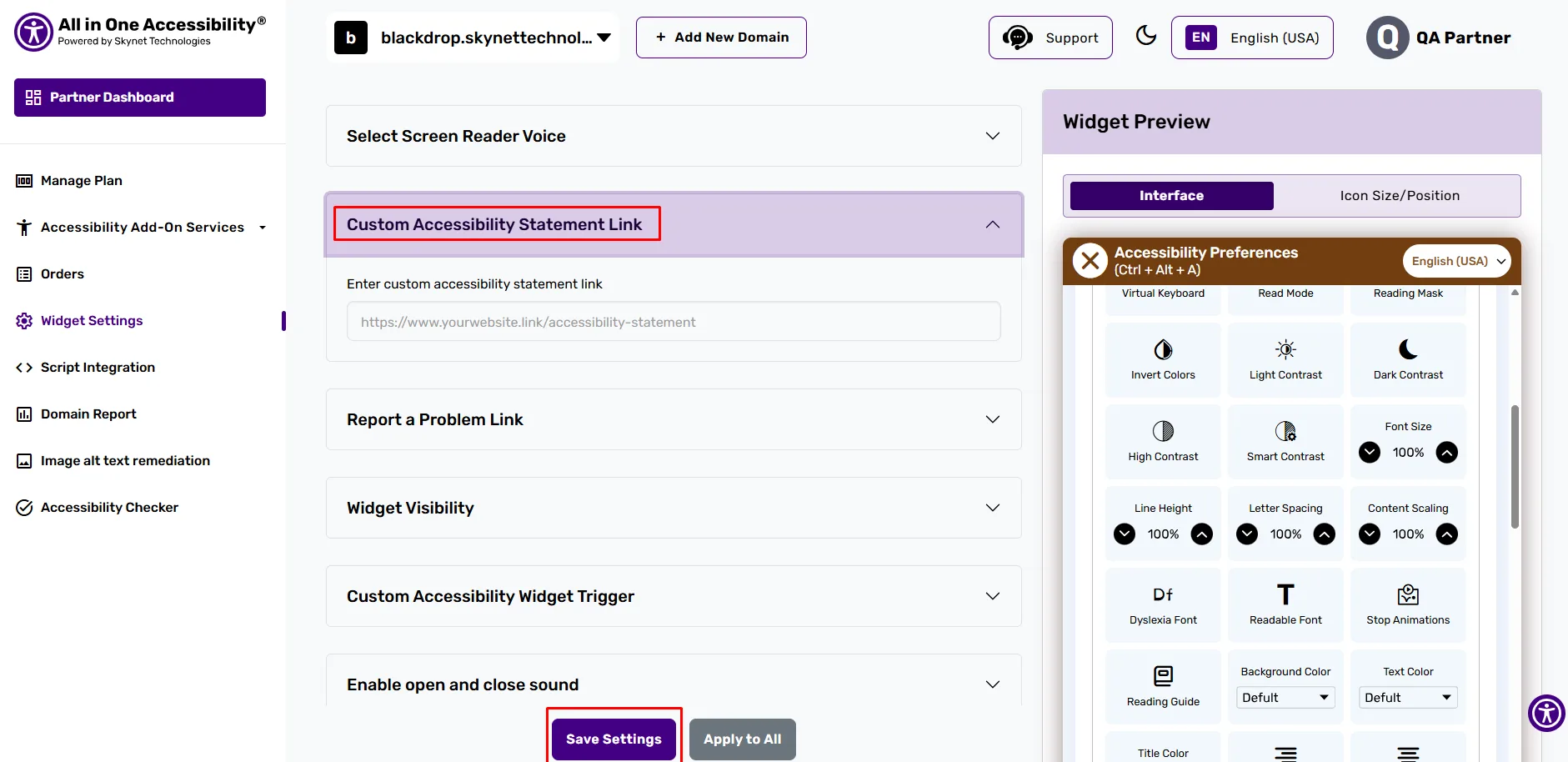Toggle Invert Colors in widget preview

click(x=1163, y=360)
